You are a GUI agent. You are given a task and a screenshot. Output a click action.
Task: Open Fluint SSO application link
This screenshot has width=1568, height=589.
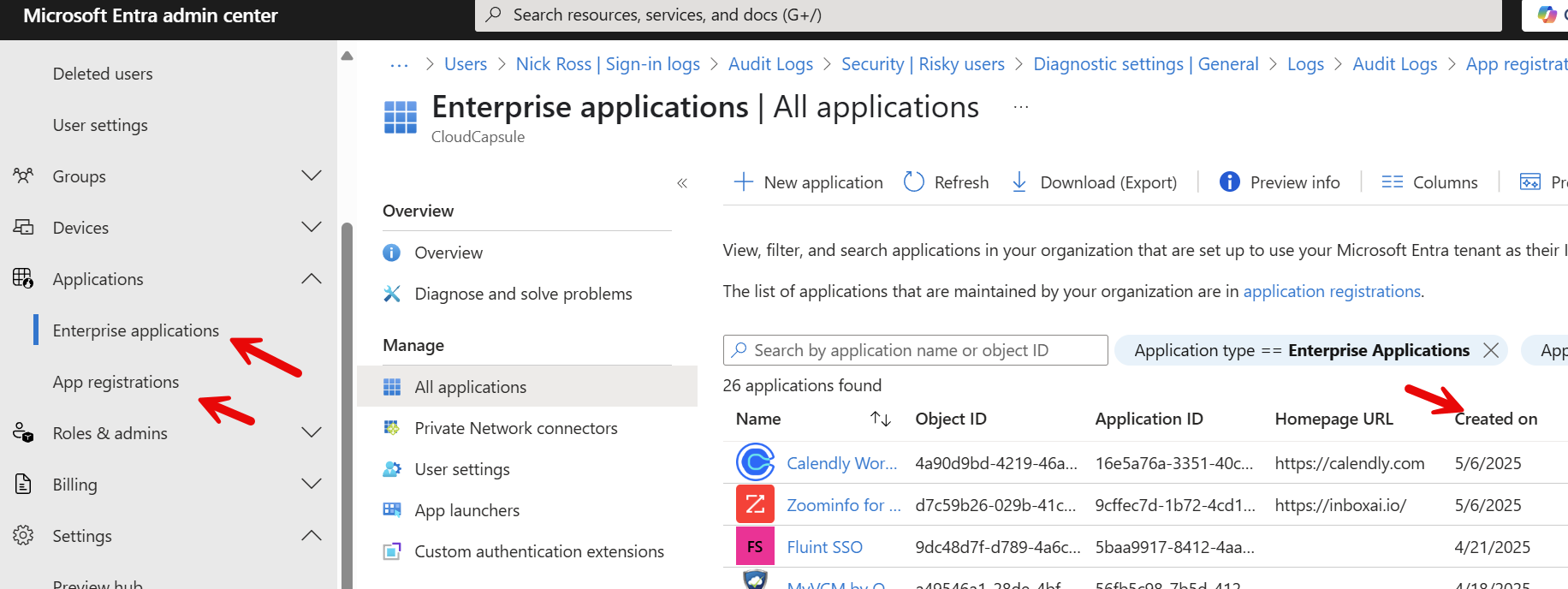(825, 547)
